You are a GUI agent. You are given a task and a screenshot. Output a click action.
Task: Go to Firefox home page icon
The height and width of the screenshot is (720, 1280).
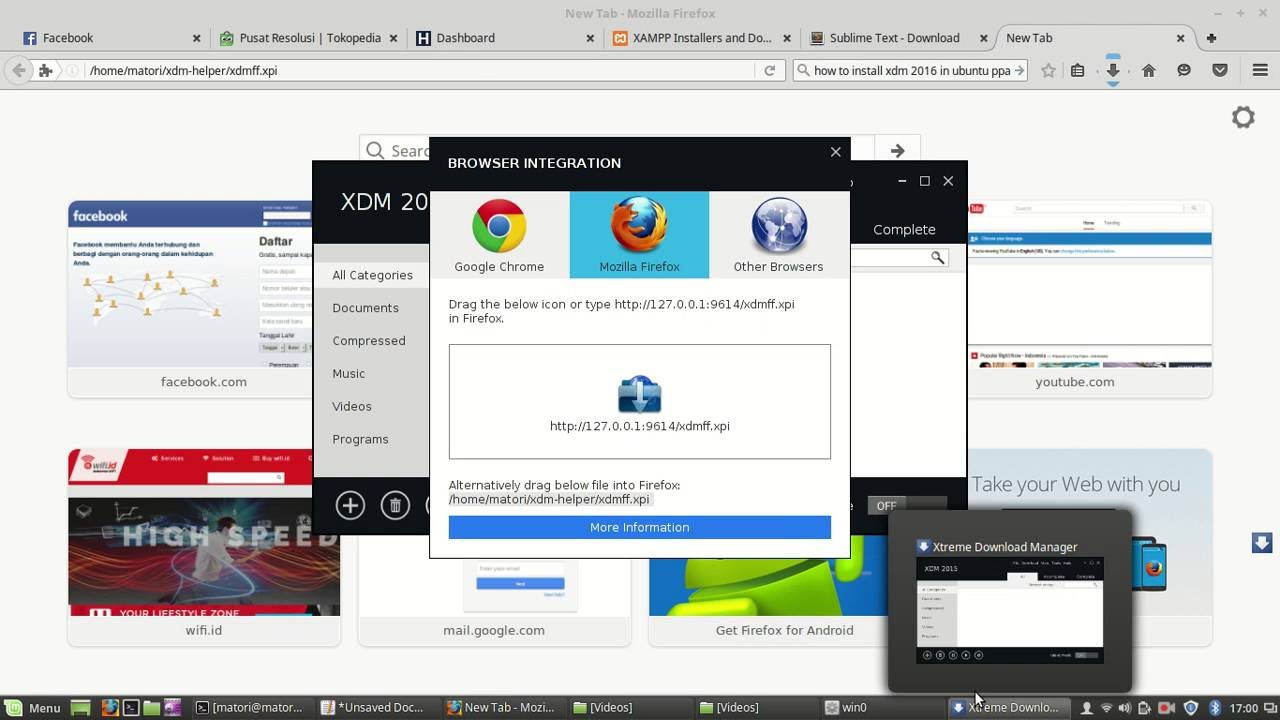(x=1149, y=71)
